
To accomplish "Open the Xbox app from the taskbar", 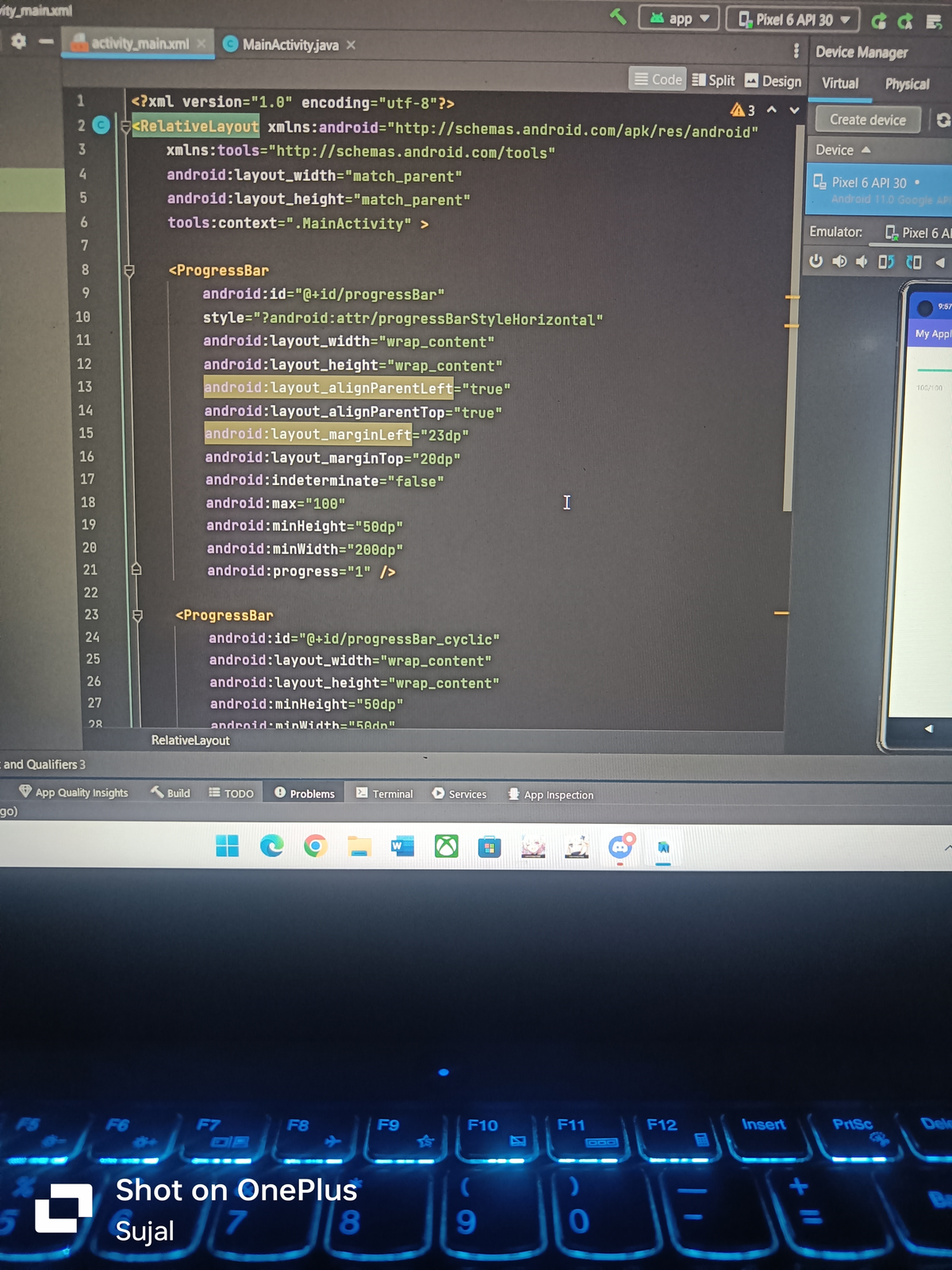I will tap(447, 847).
